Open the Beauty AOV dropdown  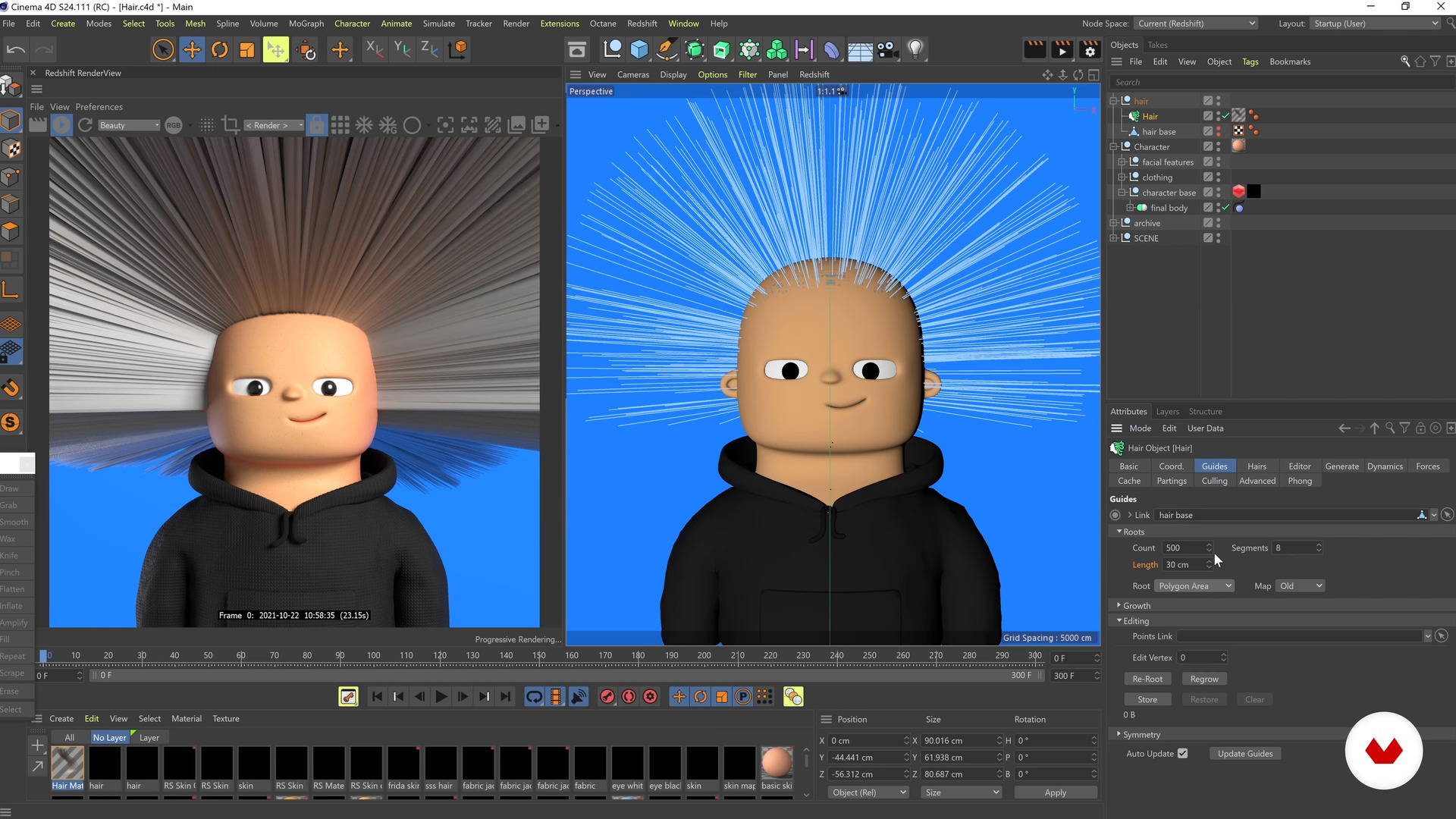pos(129,125)
